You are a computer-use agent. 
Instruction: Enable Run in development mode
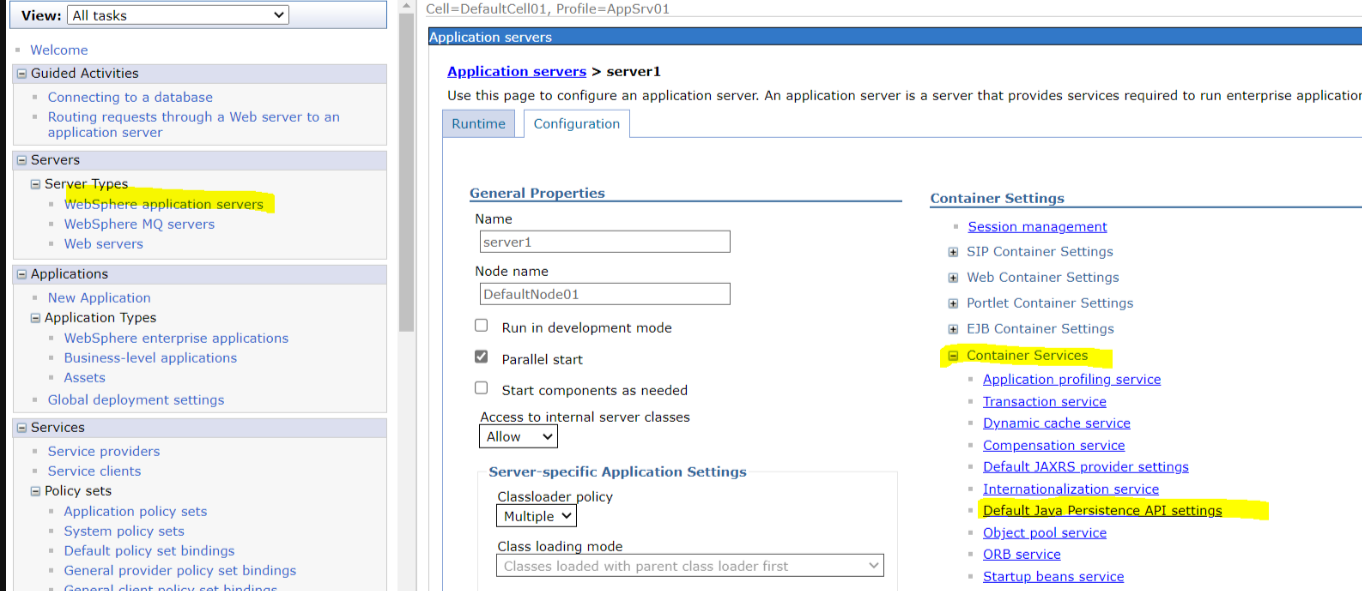(x=481, y=325)
